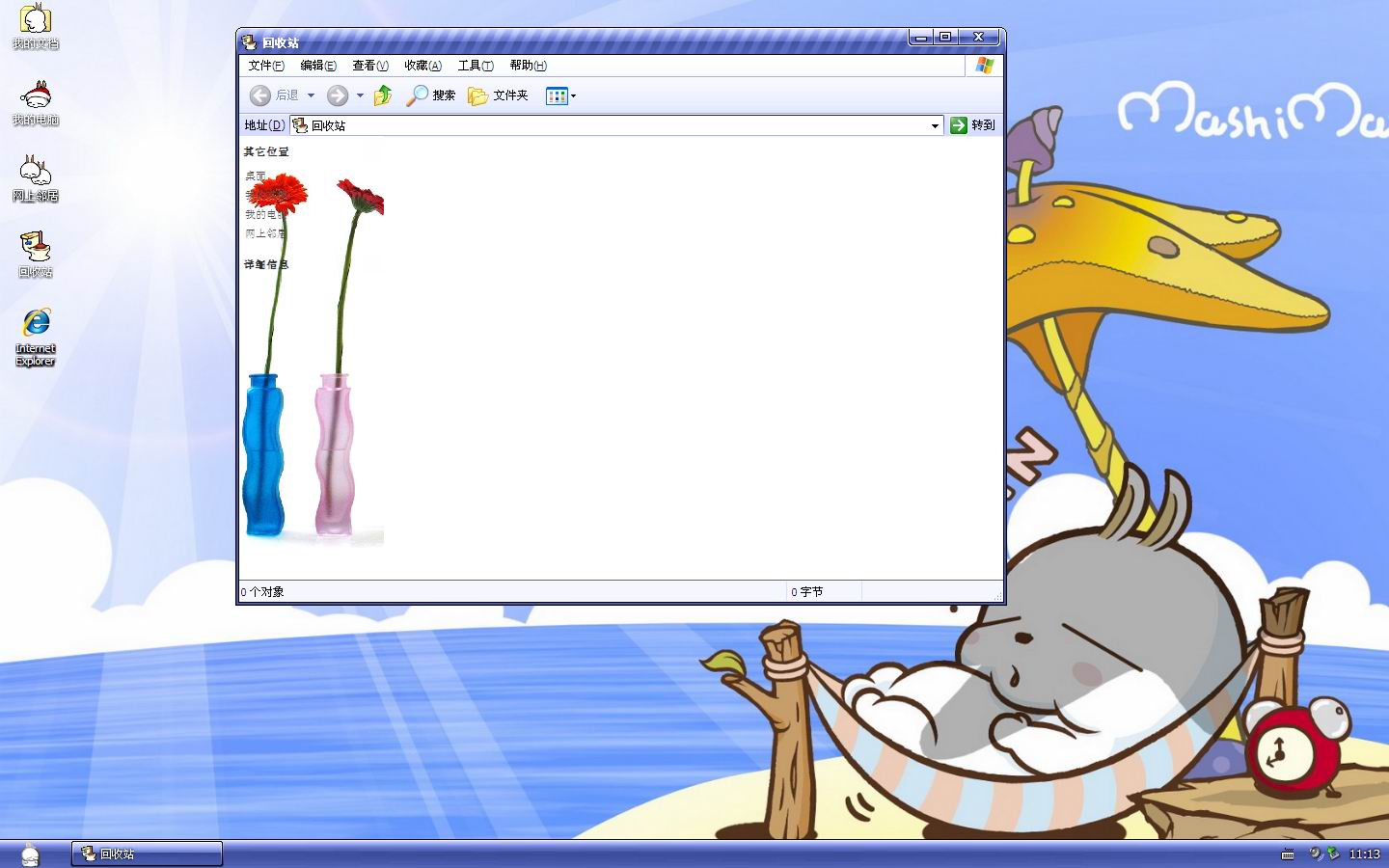Click the Views grid icon

click(x=557, y=95)
